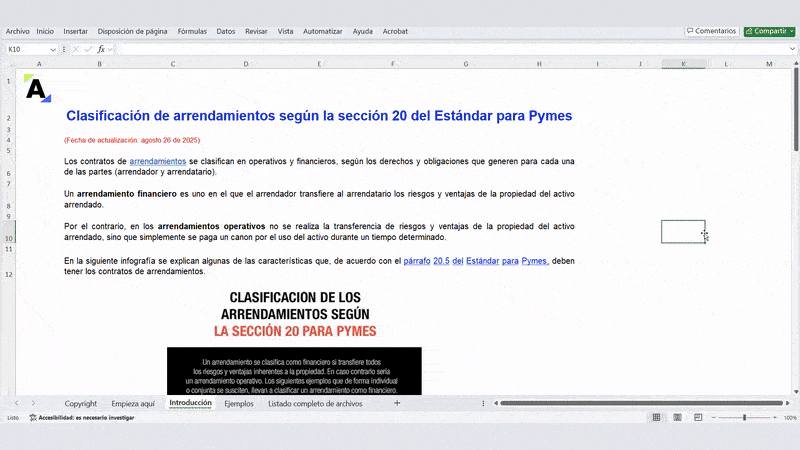Image resolution: width=800 pixels, height=450 pixels.
Task: Open the Fórmulas ribbon tab
Action: tap(192, 31)
